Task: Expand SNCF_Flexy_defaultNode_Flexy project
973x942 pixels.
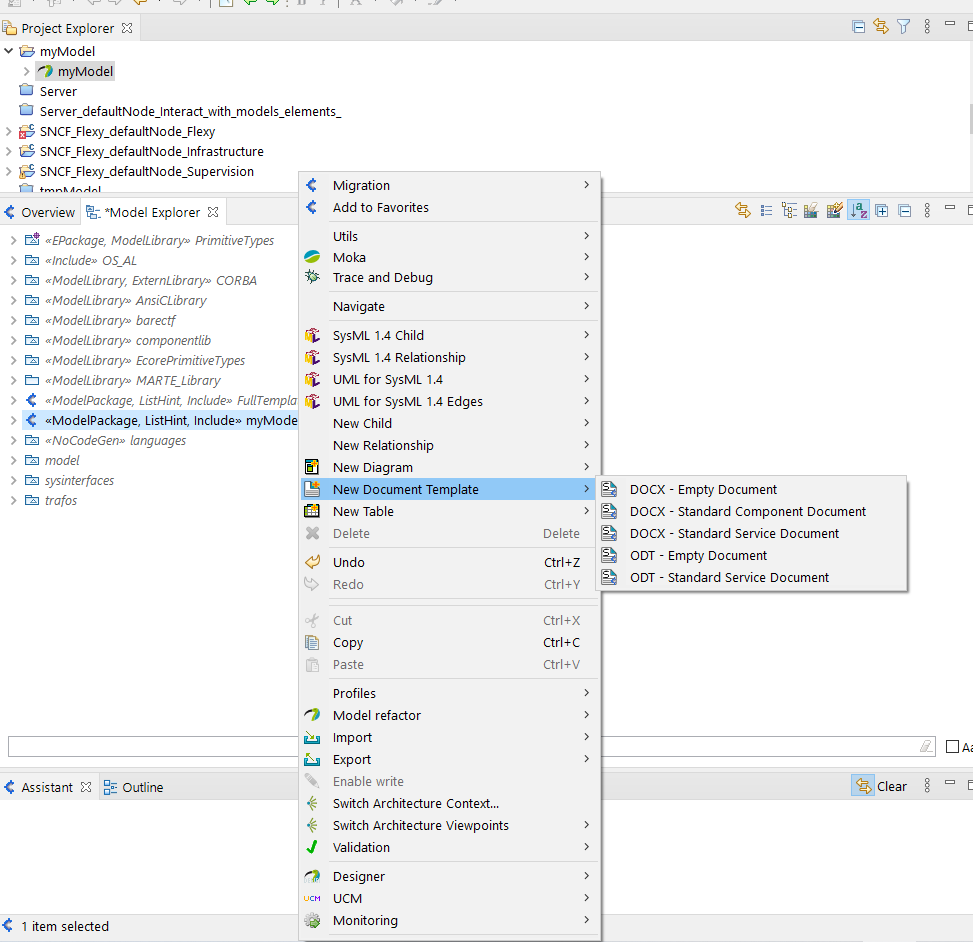Action: coord(9,132)
